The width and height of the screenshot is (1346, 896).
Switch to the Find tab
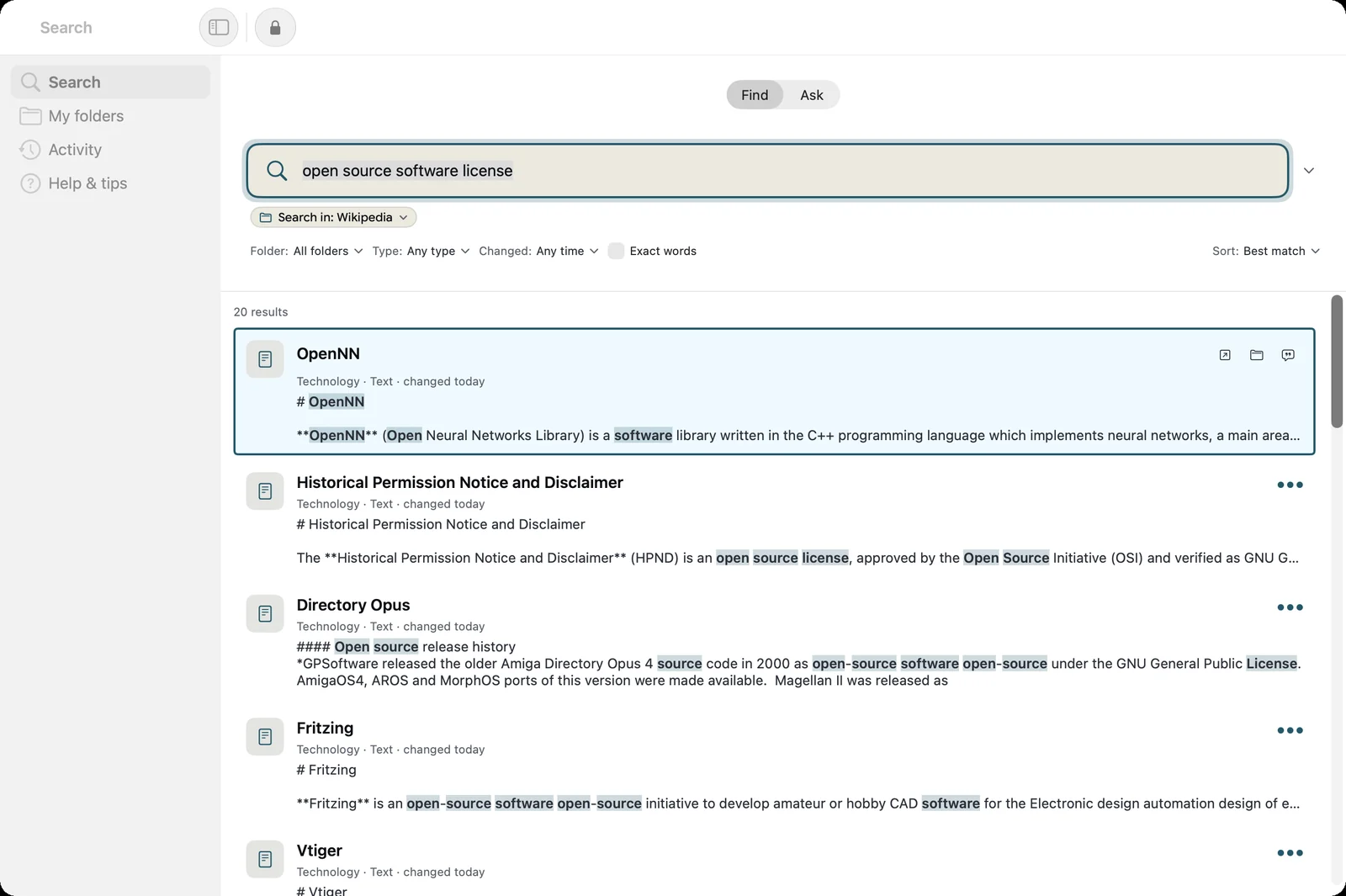coord(755,95)
